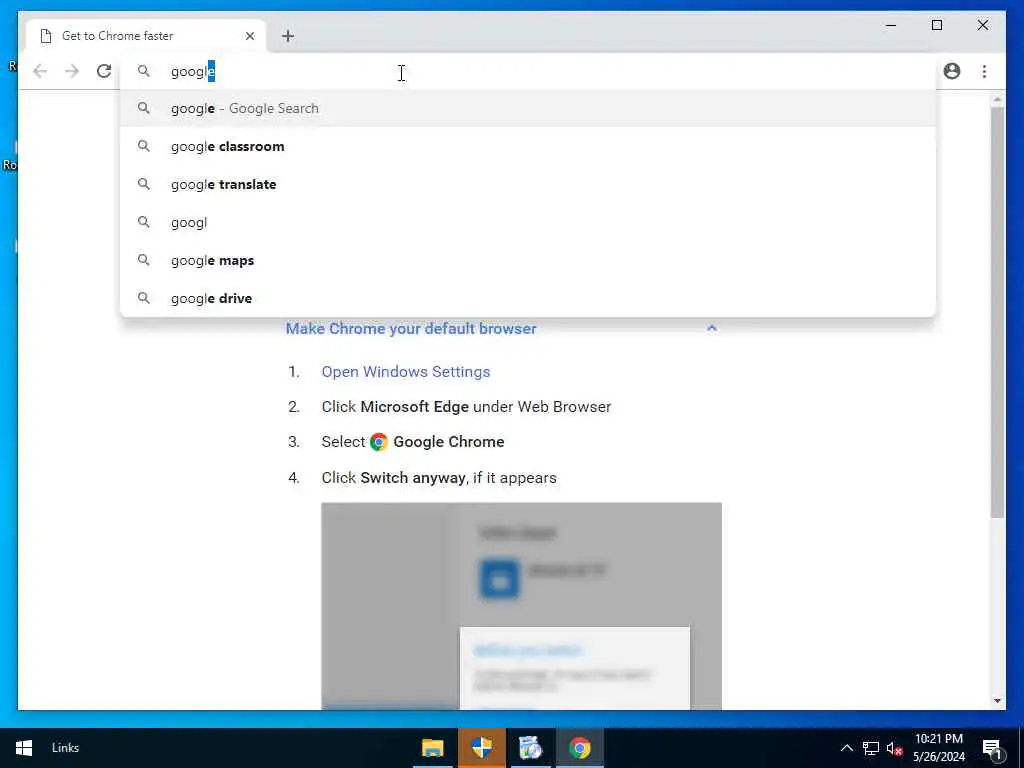1024x768 pixels.
Task: Choose 'google maps' suggestion
Action: [528, 260]
